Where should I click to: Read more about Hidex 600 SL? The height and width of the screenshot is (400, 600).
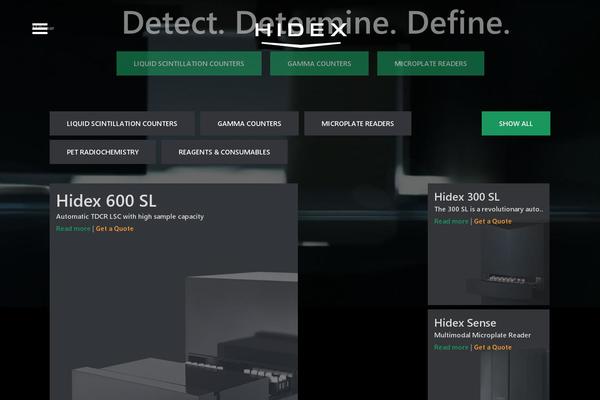[73, 229]
